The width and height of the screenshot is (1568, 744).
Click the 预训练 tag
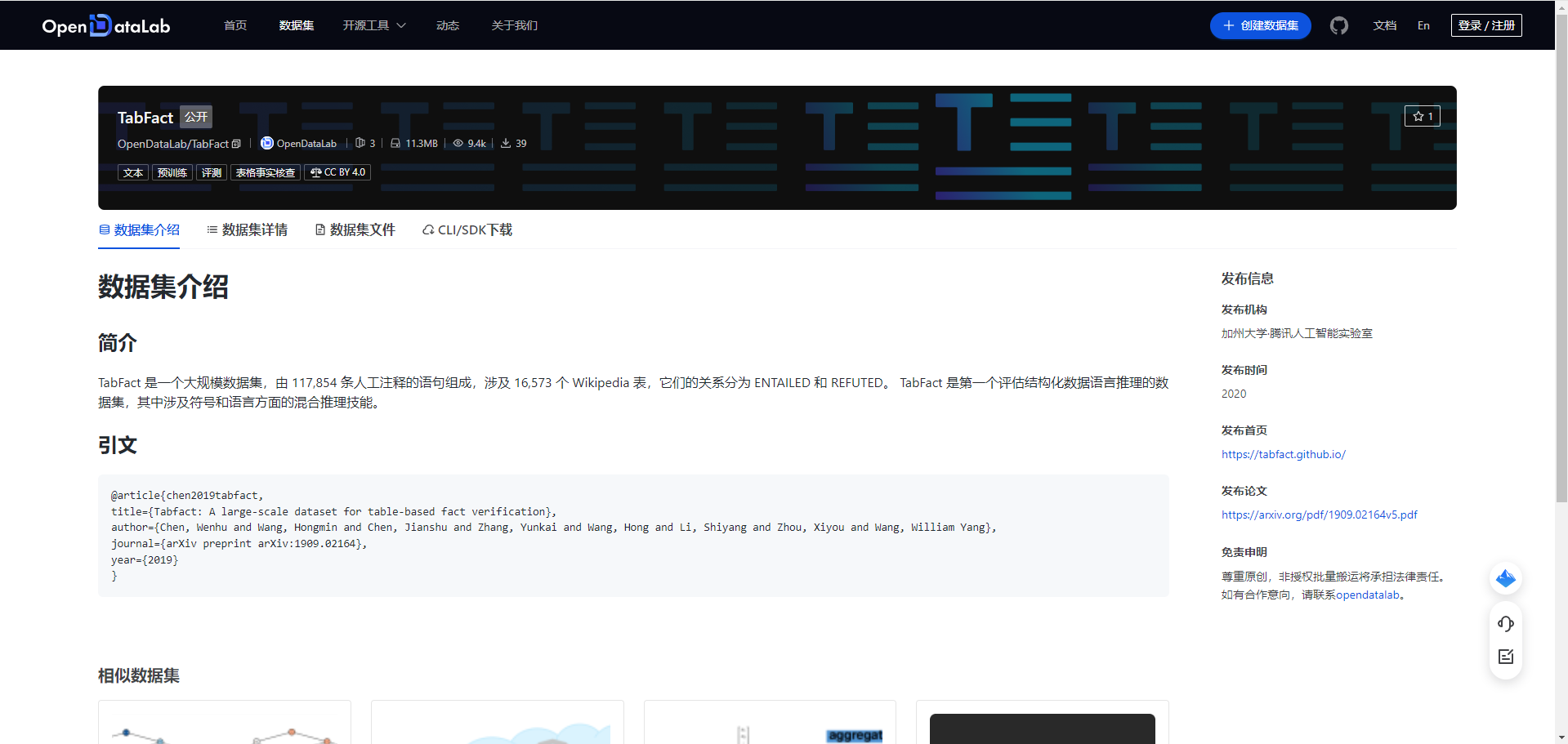click(x=172, y=172)
